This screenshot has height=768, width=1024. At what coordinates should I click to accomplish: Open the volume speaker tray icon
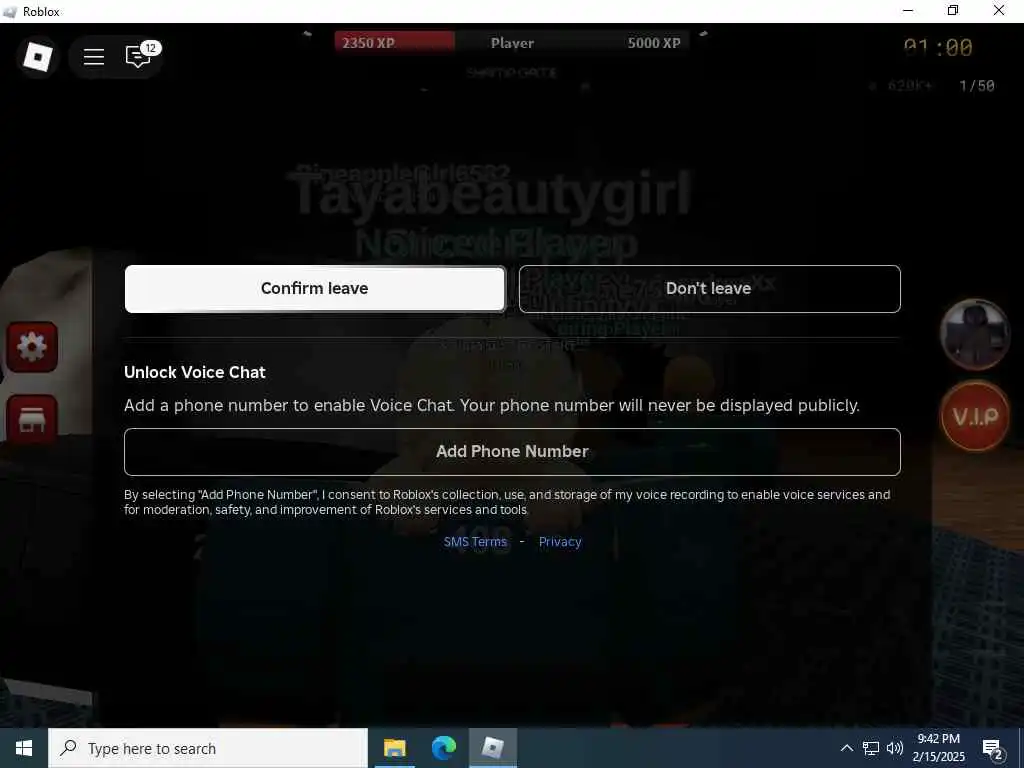895,748
